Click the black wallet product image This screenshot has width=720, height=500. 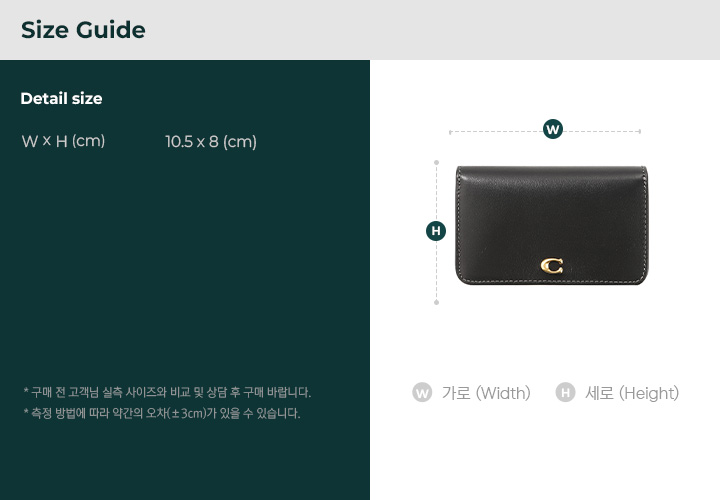551,225
